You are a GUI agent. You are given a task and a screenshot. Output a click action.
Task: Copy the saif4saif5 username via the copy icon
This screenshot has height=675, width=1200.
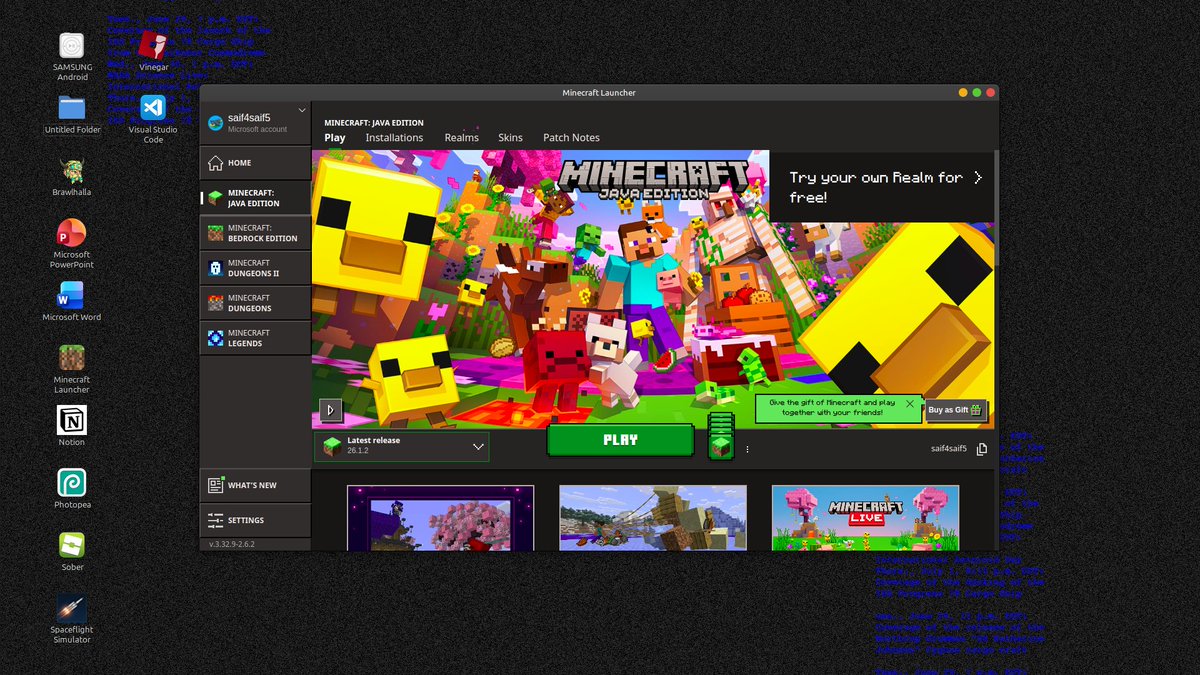[x=982, y=449]
